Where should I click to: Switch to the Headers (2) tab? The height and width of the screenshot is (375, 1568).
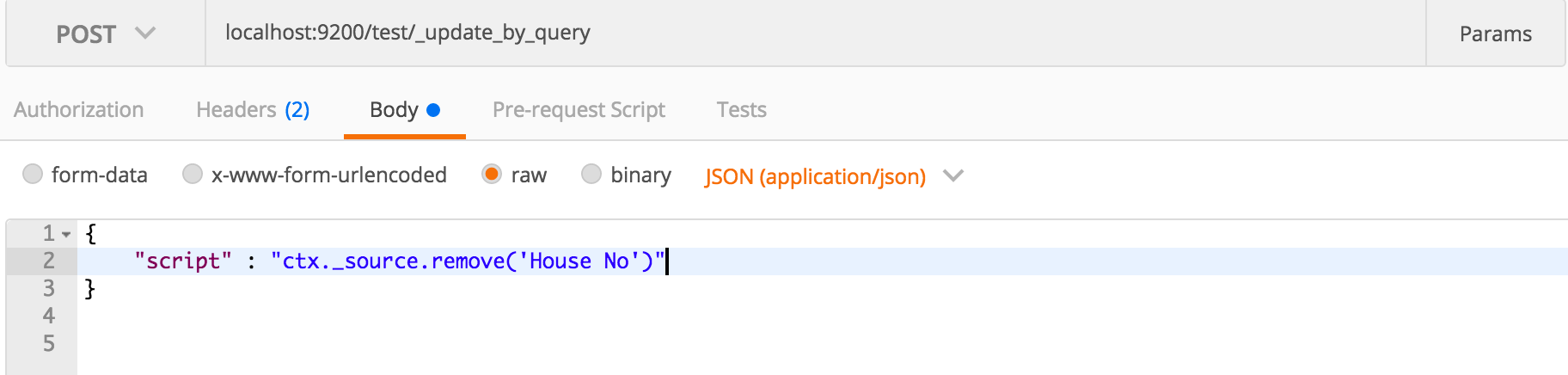(253, 110)
